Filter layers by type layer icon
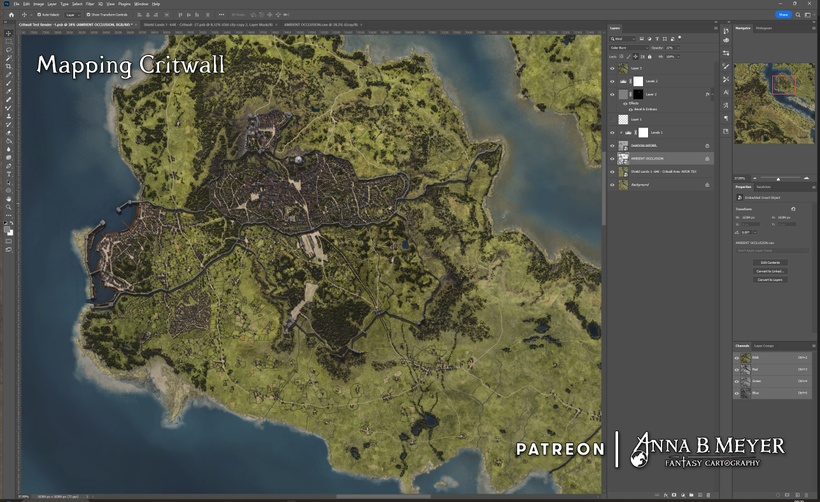Screen dimensions: 820x502 point(657,39)
